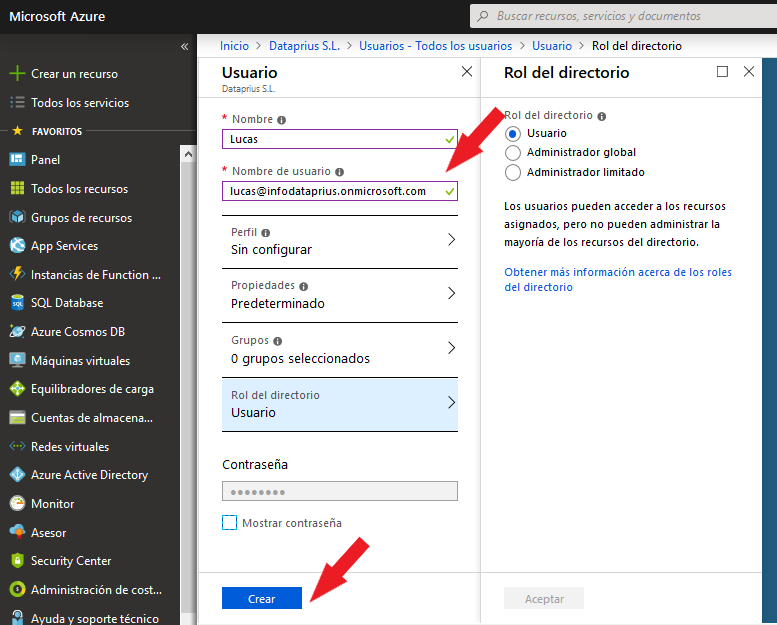Click the Instancias de Function lightning icon
Image resolution: width=777 pixels, height=625 pixels.
(17, 274)
